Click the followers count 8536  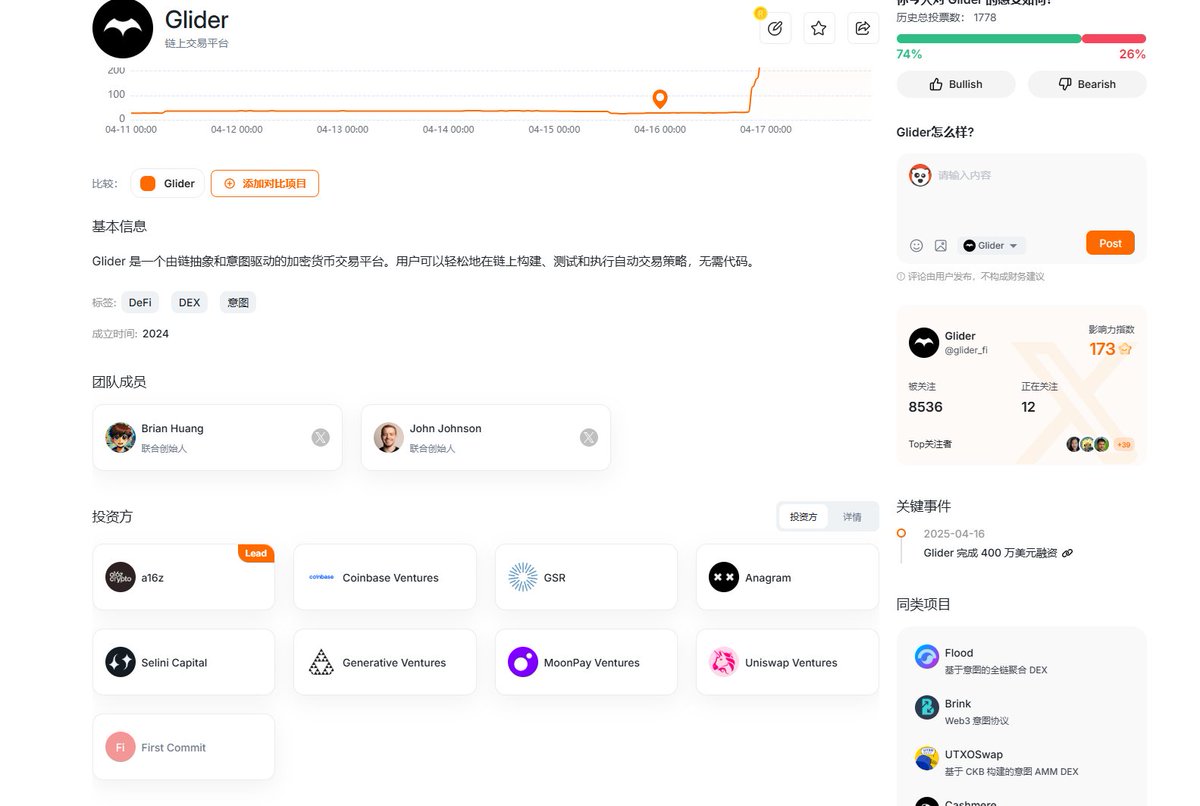click(x=926, y=407)
